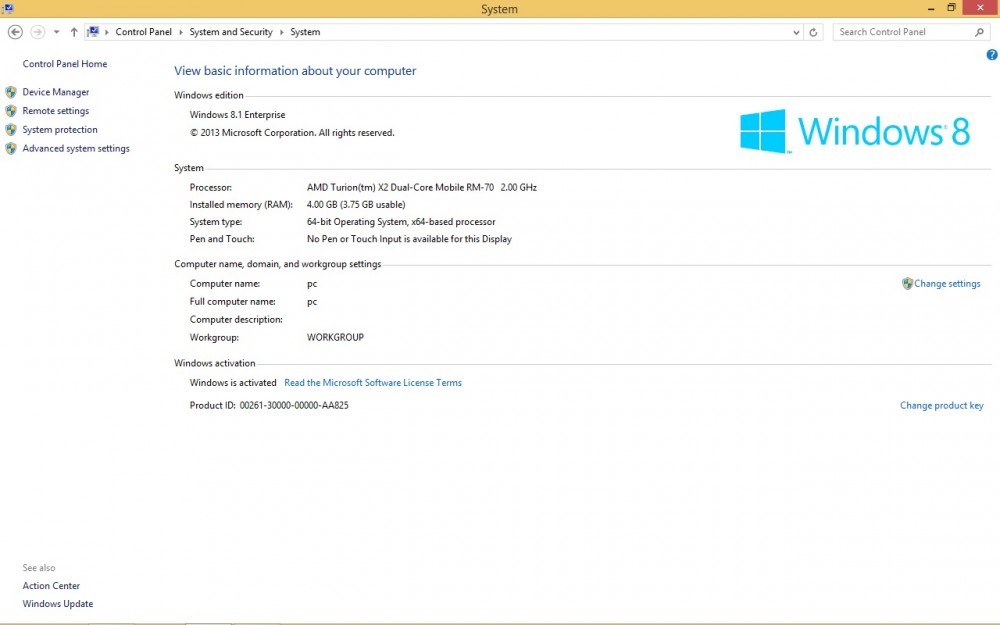This screenshot has width=1000, height=625.
Task: Click the shield icon beside Change settings
Action: (907, 284)
